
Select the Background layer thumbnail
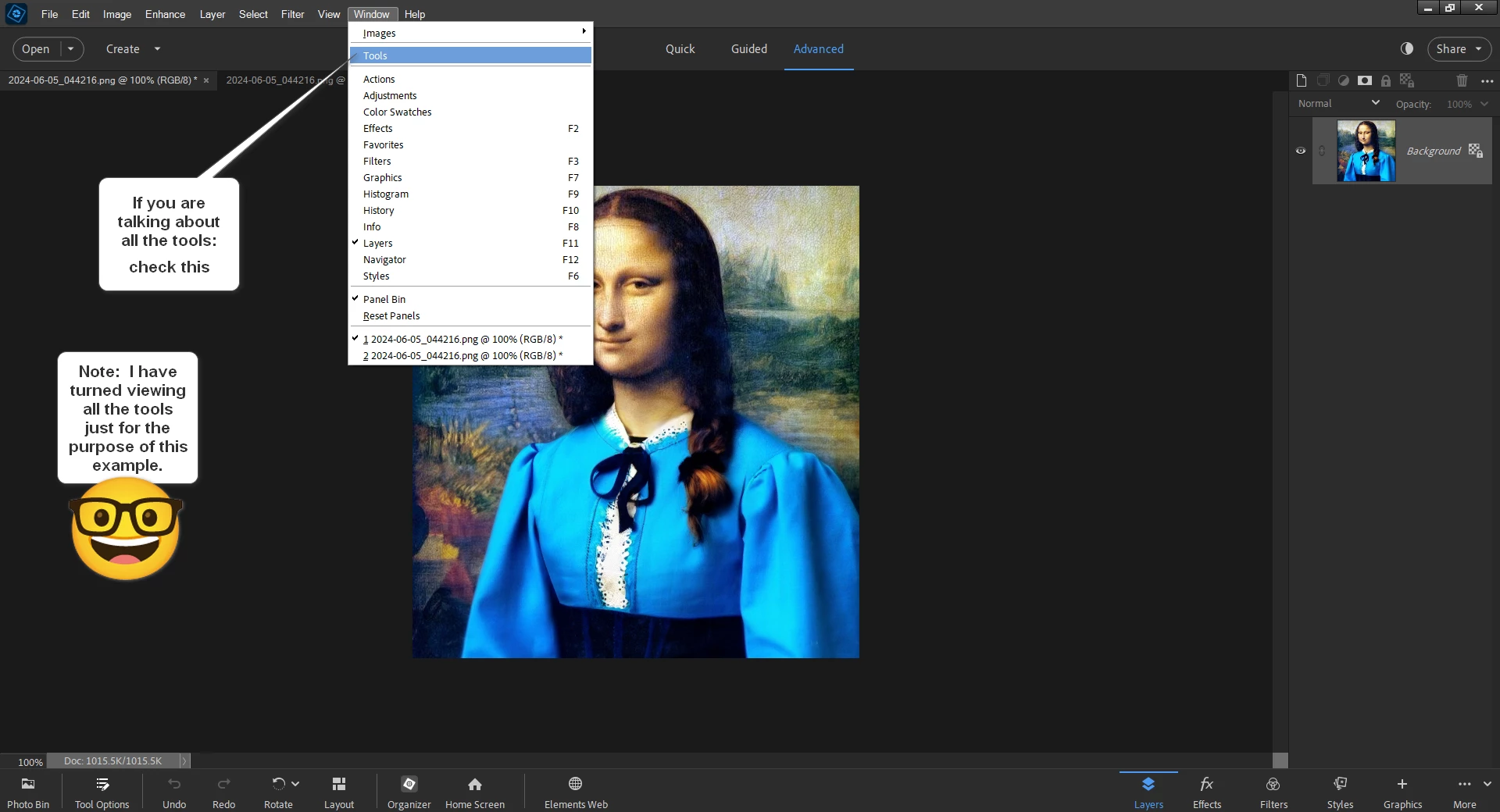pos(1366,151)
